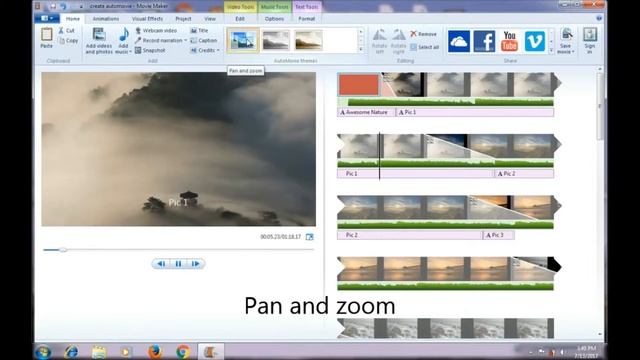640x360 pixels.
Task: Launch Internet Explorer from taskbar
Action: [x=71, y=351]
